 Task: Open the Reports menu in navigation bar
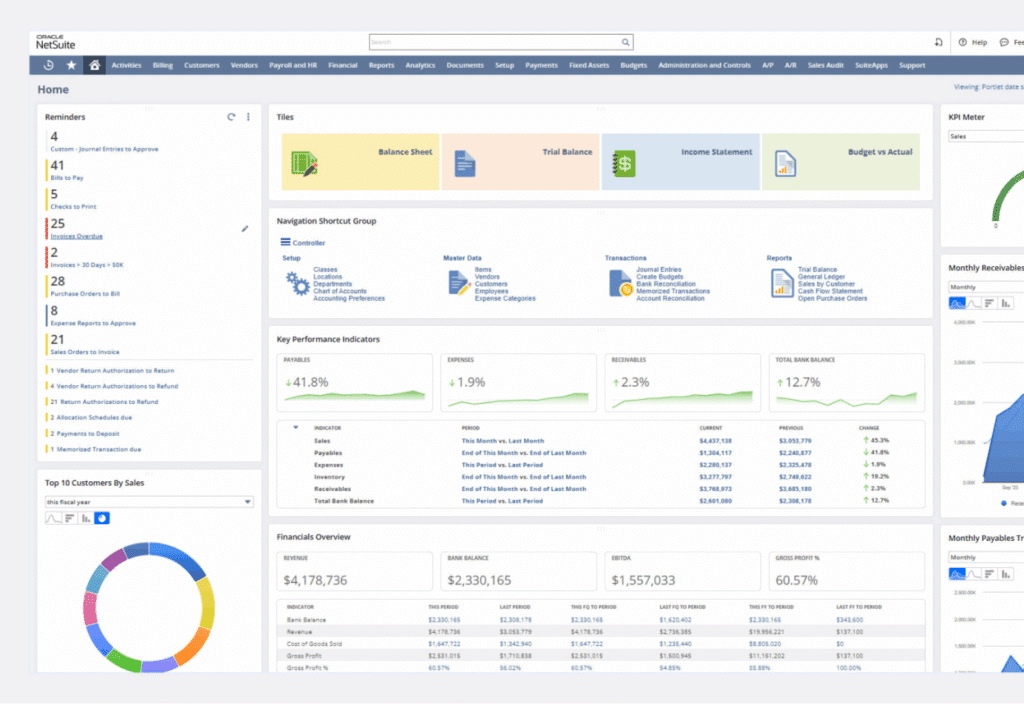(x=381, y=65)
